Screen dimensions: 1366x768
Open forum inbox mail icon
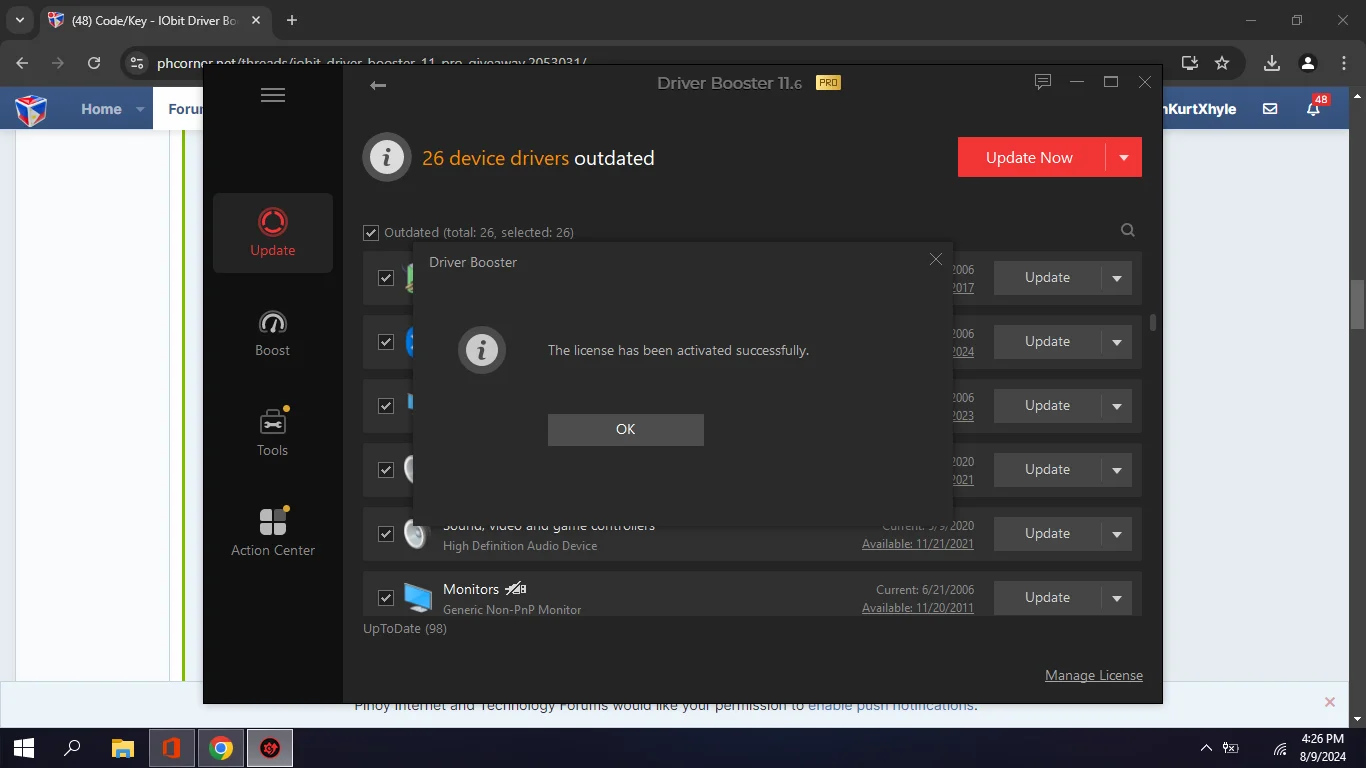point(1270,109)
